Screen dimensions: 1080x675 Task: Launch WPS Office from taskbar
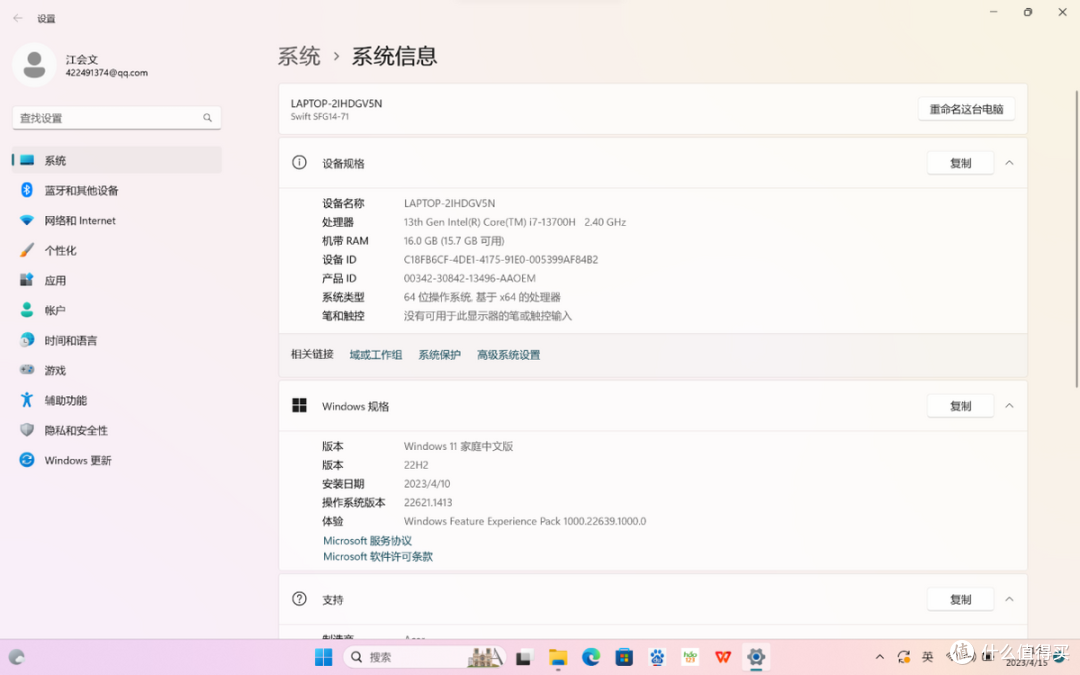coord(723,657)
